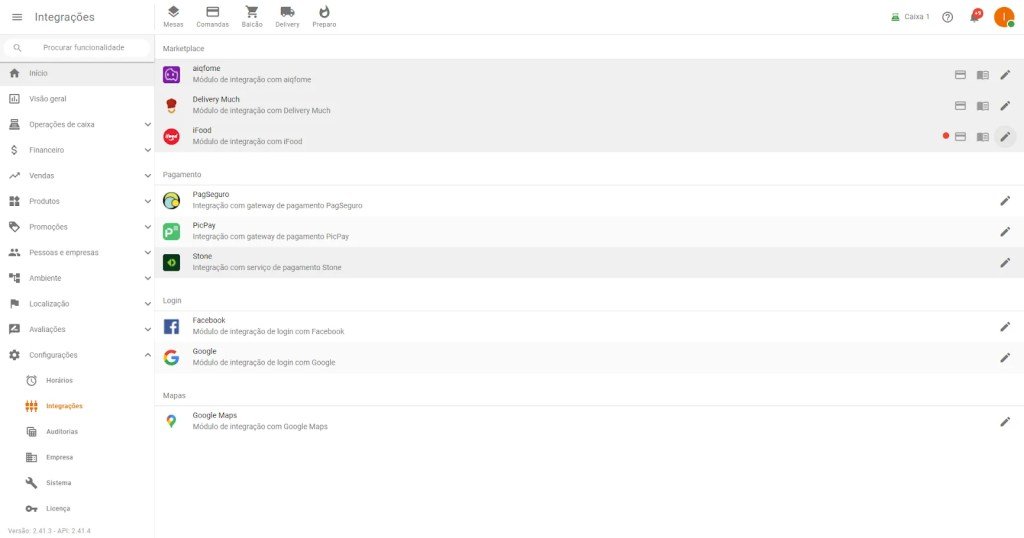Open the Mesas view in top toolbar
Image resolution: width=1024 pixels, height=538 pixels.
click(173, 17)
